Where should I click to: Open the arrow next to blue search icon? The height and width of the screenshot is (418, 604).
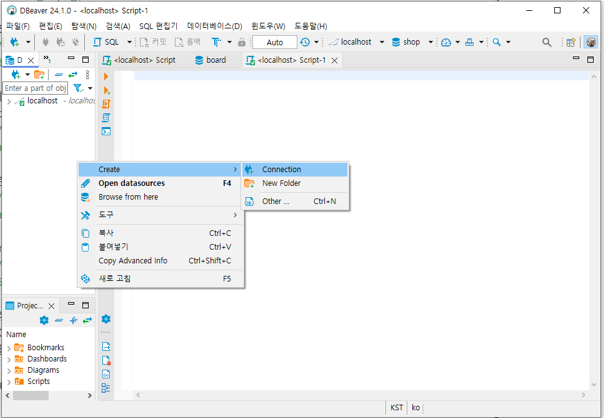[x=508, y=42]
